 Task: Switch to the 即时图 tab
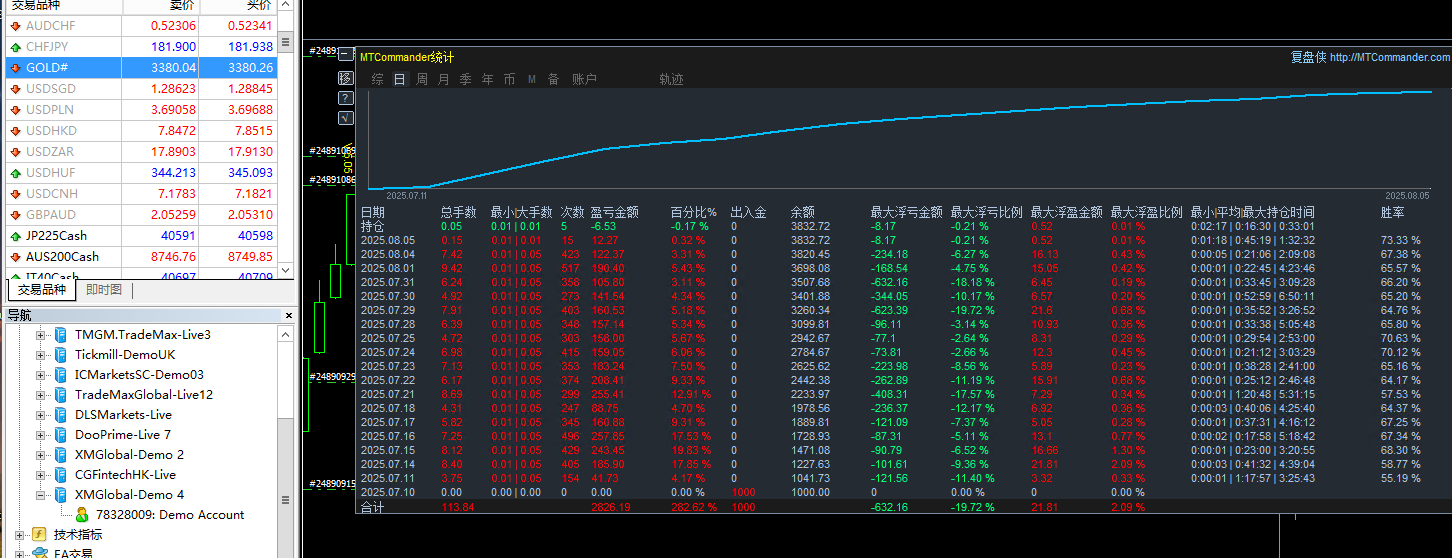tap(104, 290)
